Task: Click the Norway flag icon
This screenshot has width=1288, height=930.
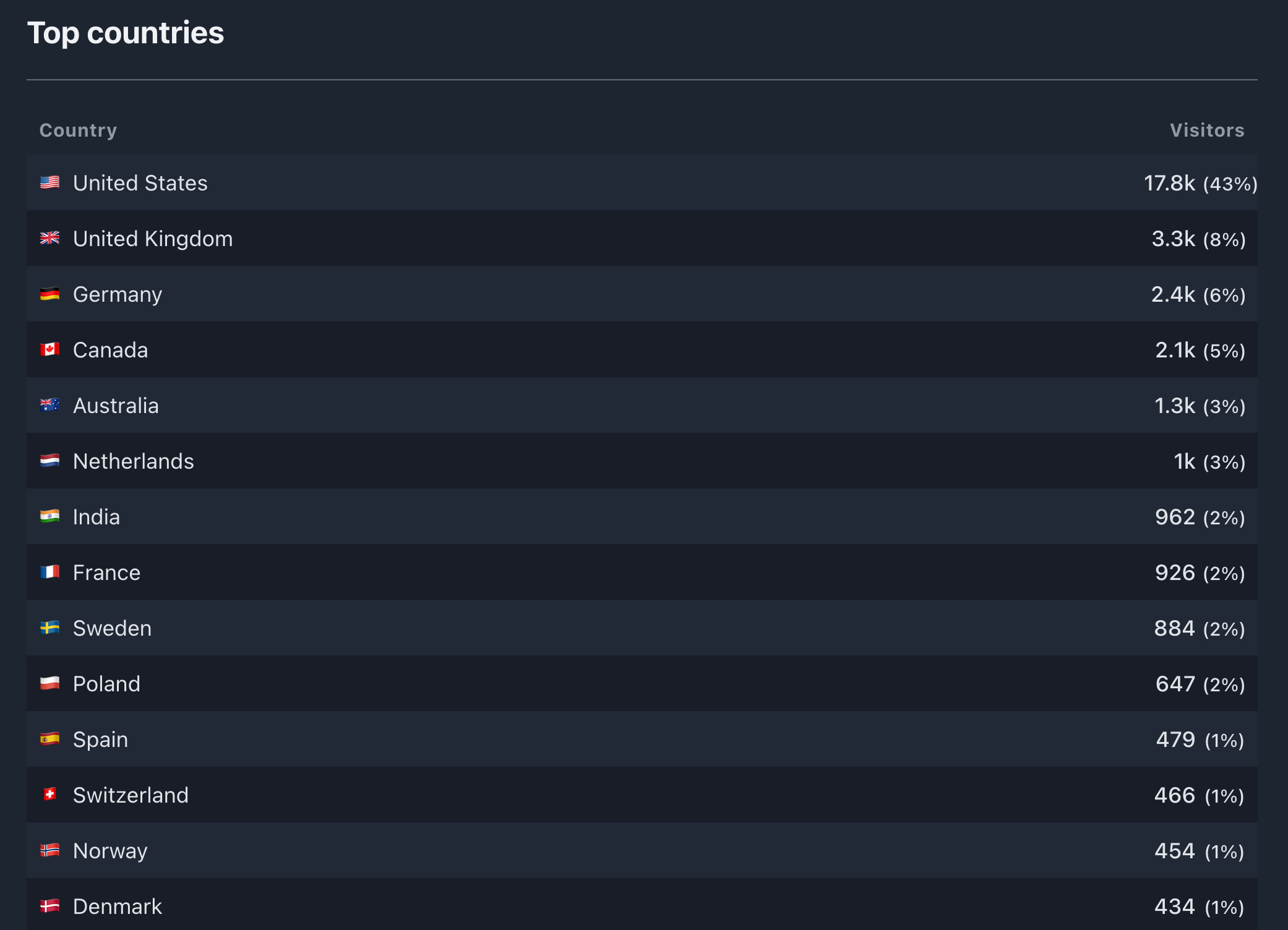Action: click(x=49, y=850)
